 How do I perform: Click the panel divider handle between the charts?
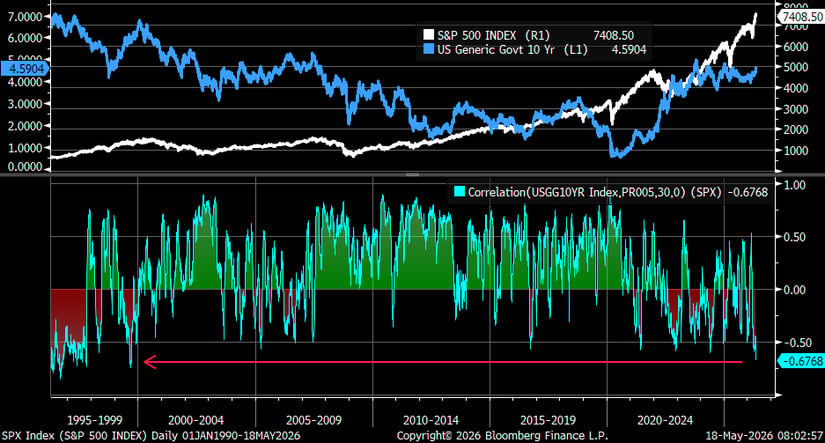tap(412, 174)
